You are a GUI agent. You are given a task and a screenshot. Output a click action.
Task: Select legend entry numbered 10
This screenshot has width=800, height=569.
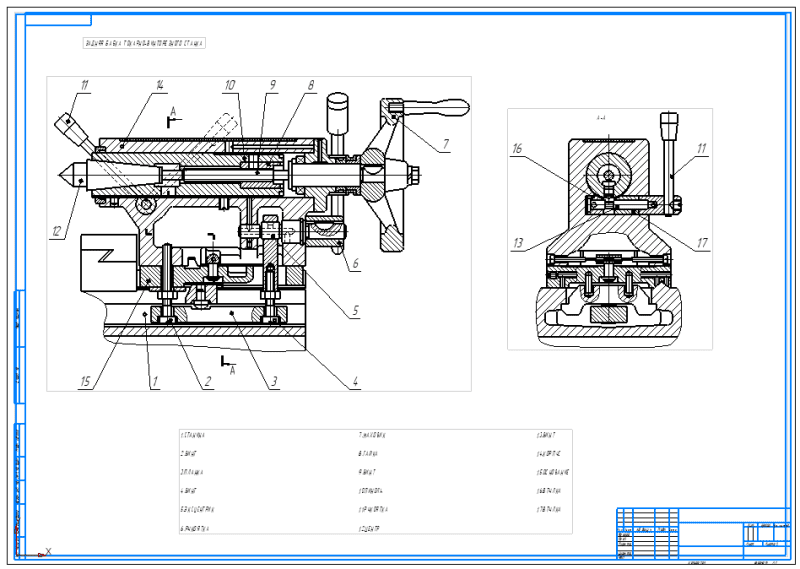tap(371, 491)
